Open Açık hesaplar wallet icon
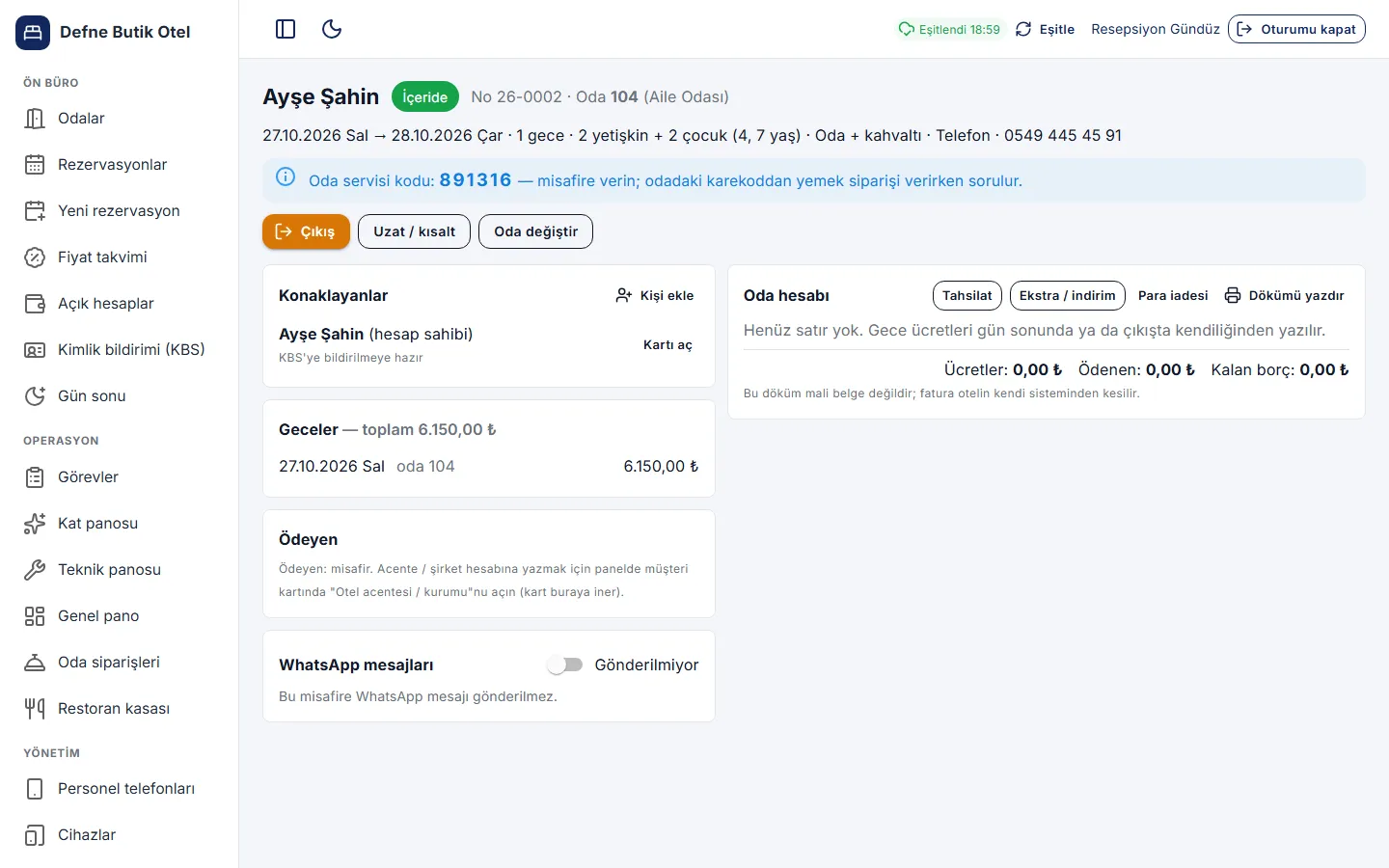 pyautogui.click(x=35, y=304)
